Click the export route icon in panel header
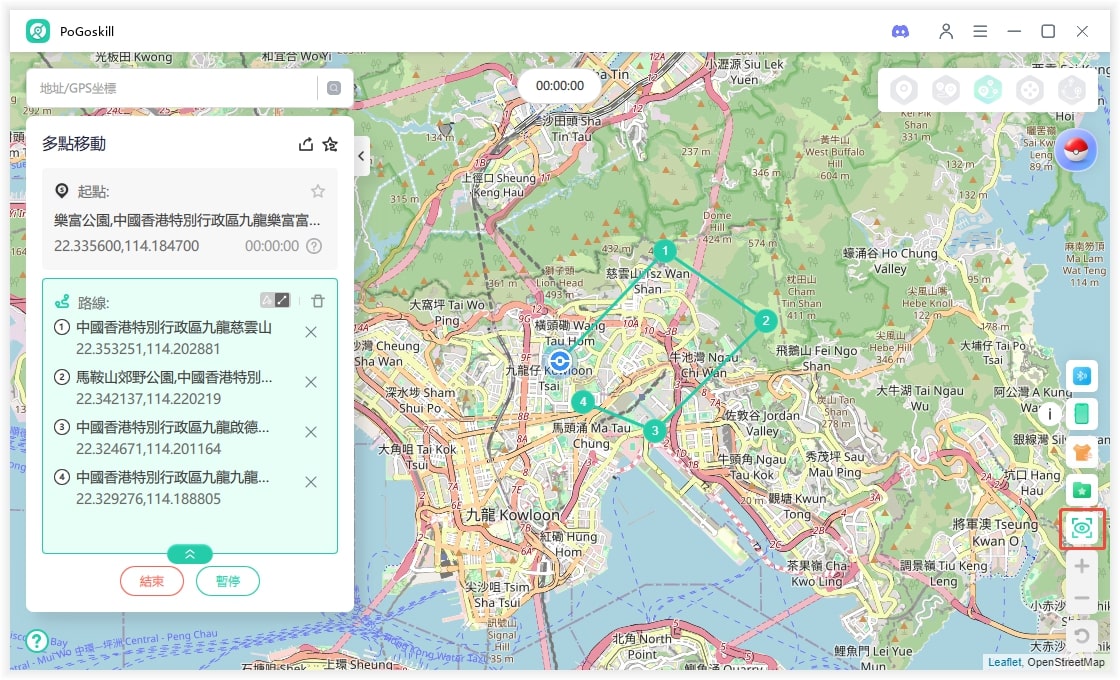 pos(306,144)
